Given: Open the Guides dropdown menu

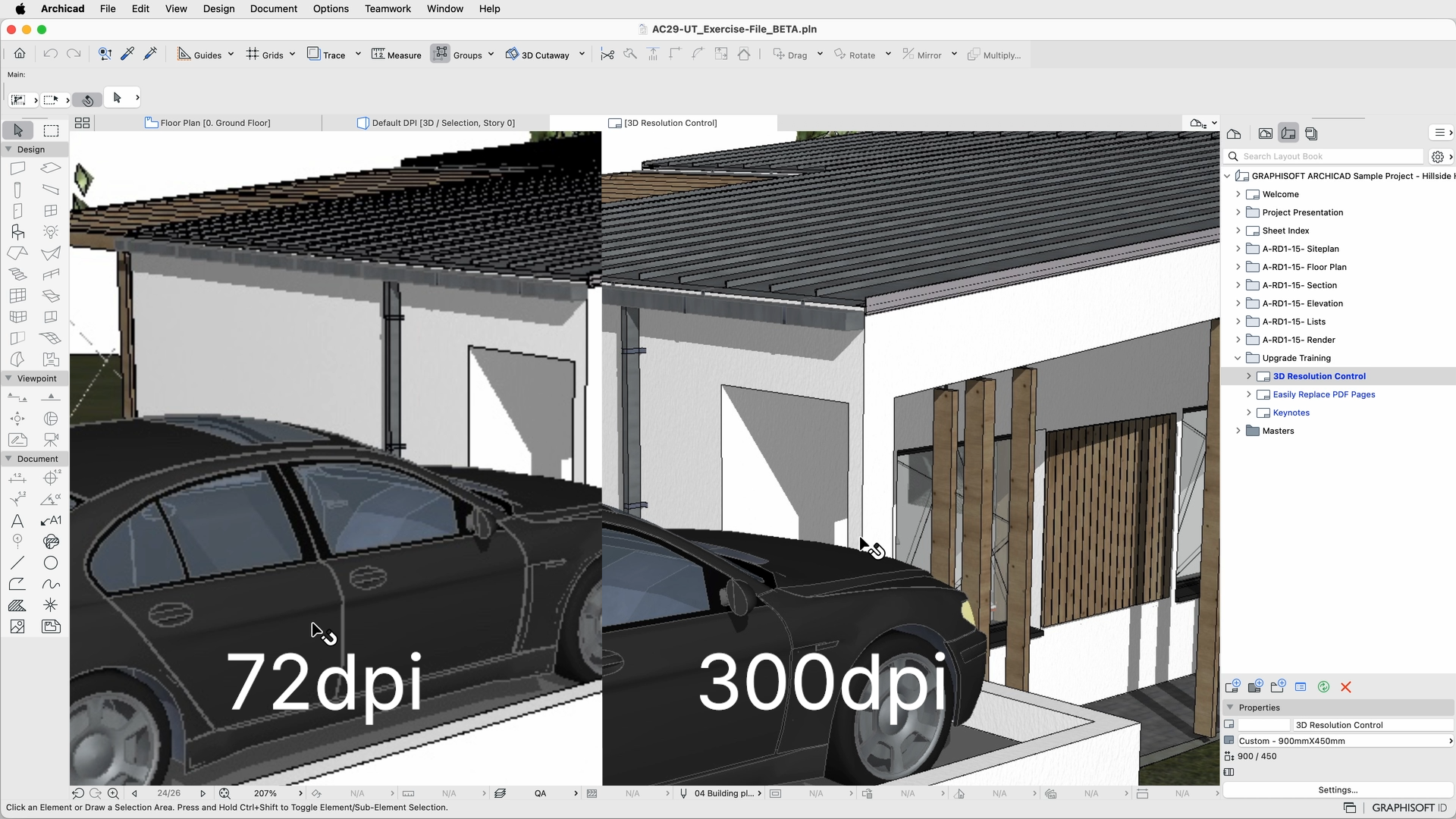Looking at the screenshot, I should point(231,54).
